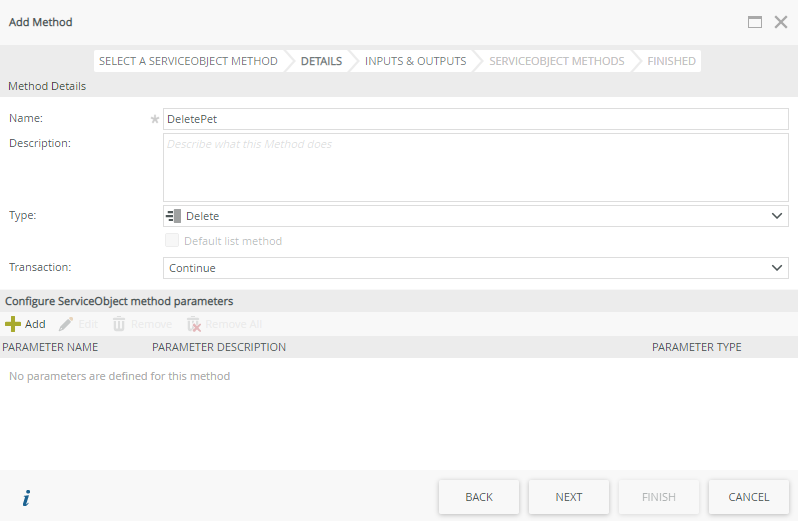Click into the Description text area

coord(475,168)
